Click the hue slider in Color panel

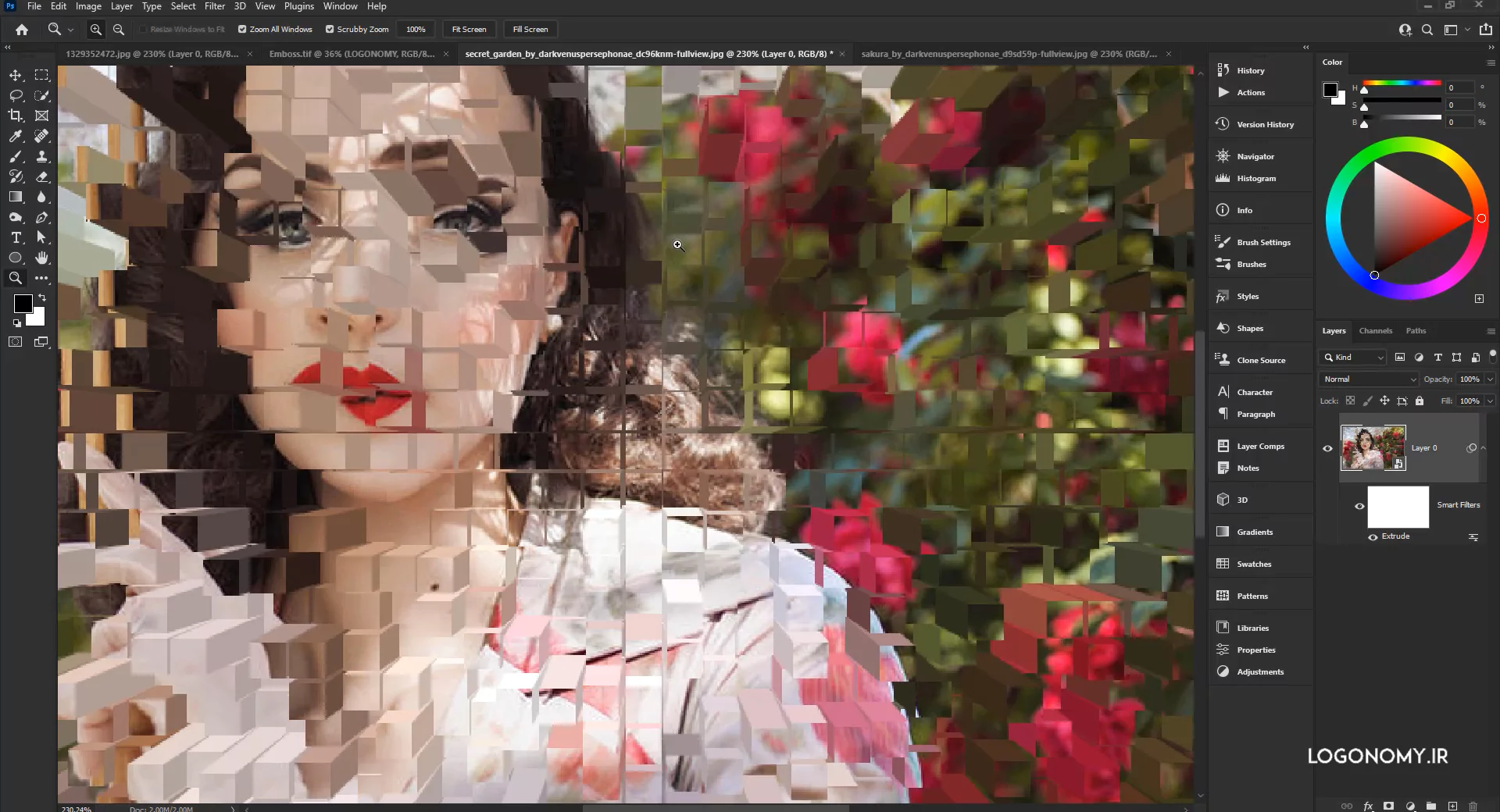[1402, 83]
